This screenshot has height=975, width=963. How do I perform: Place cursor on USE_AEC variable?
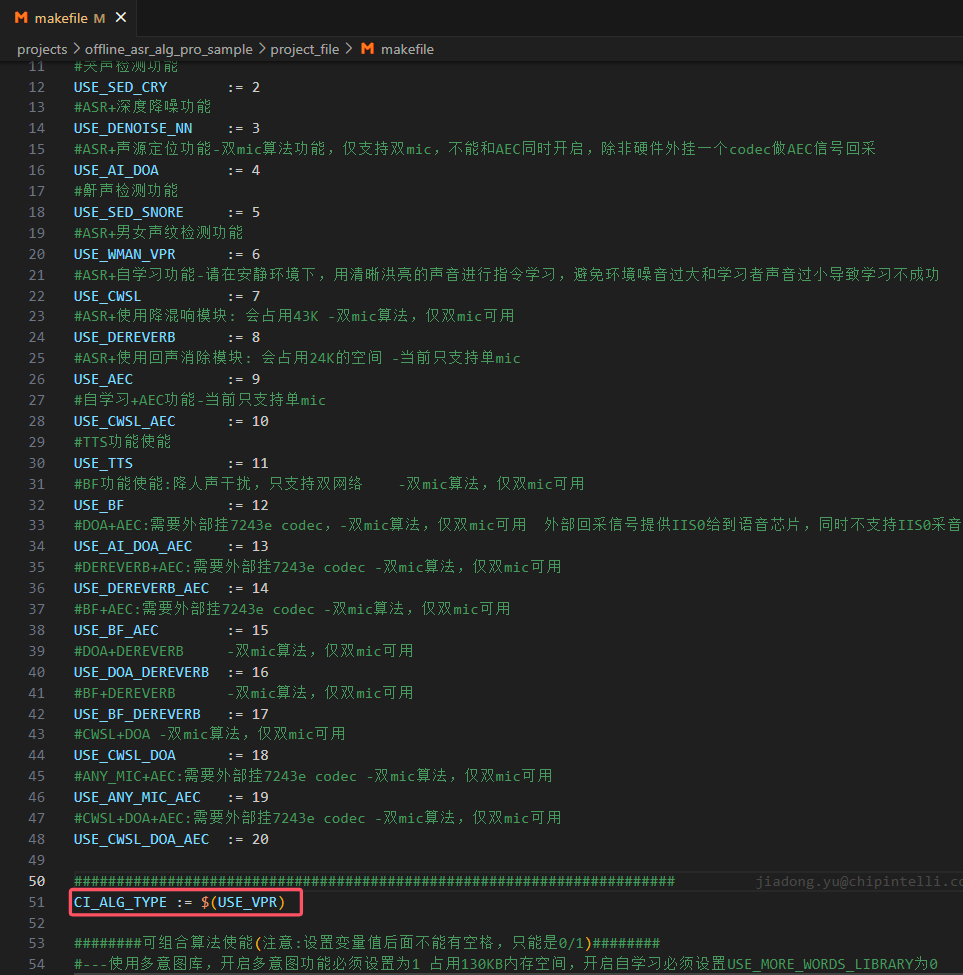point(103,379)
